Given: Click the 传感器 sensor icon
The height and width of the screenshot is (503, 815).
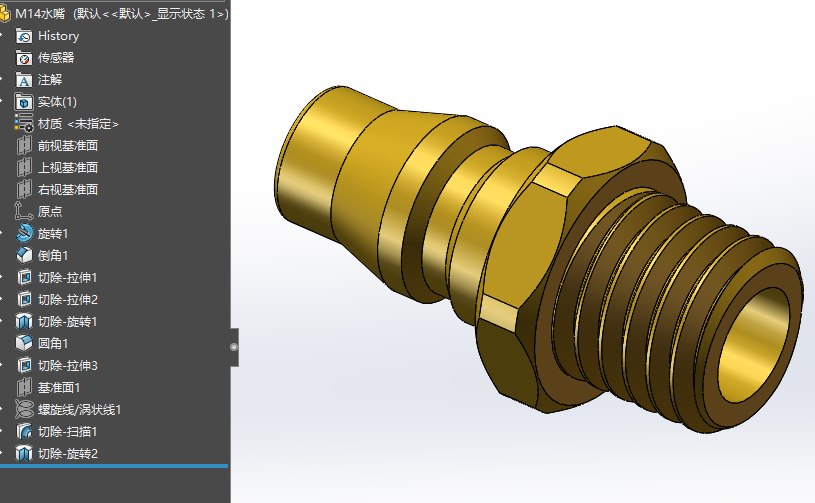Looking at the screenshot, I should [x=24, y=58].
